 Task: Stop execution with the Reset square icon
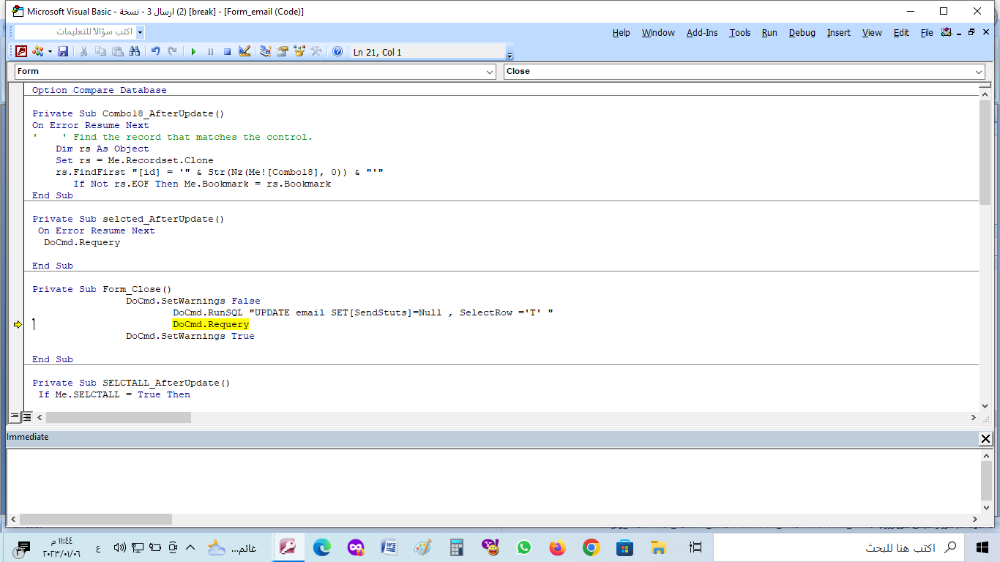point(227,52)
